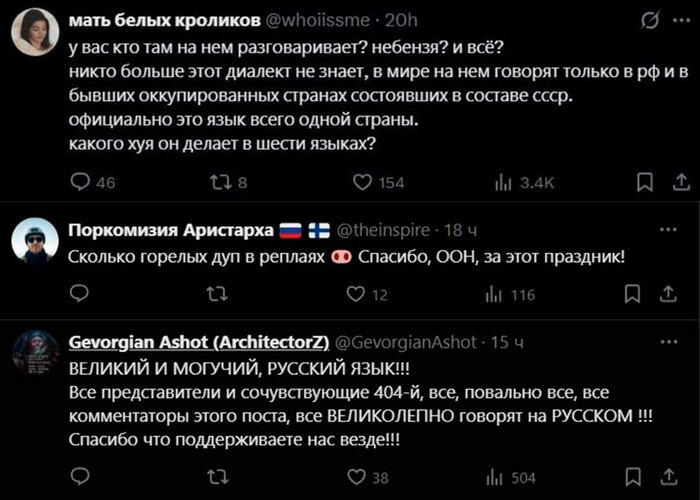
Task: Bookmark theinspire tweet
Action: coord(632,295)
